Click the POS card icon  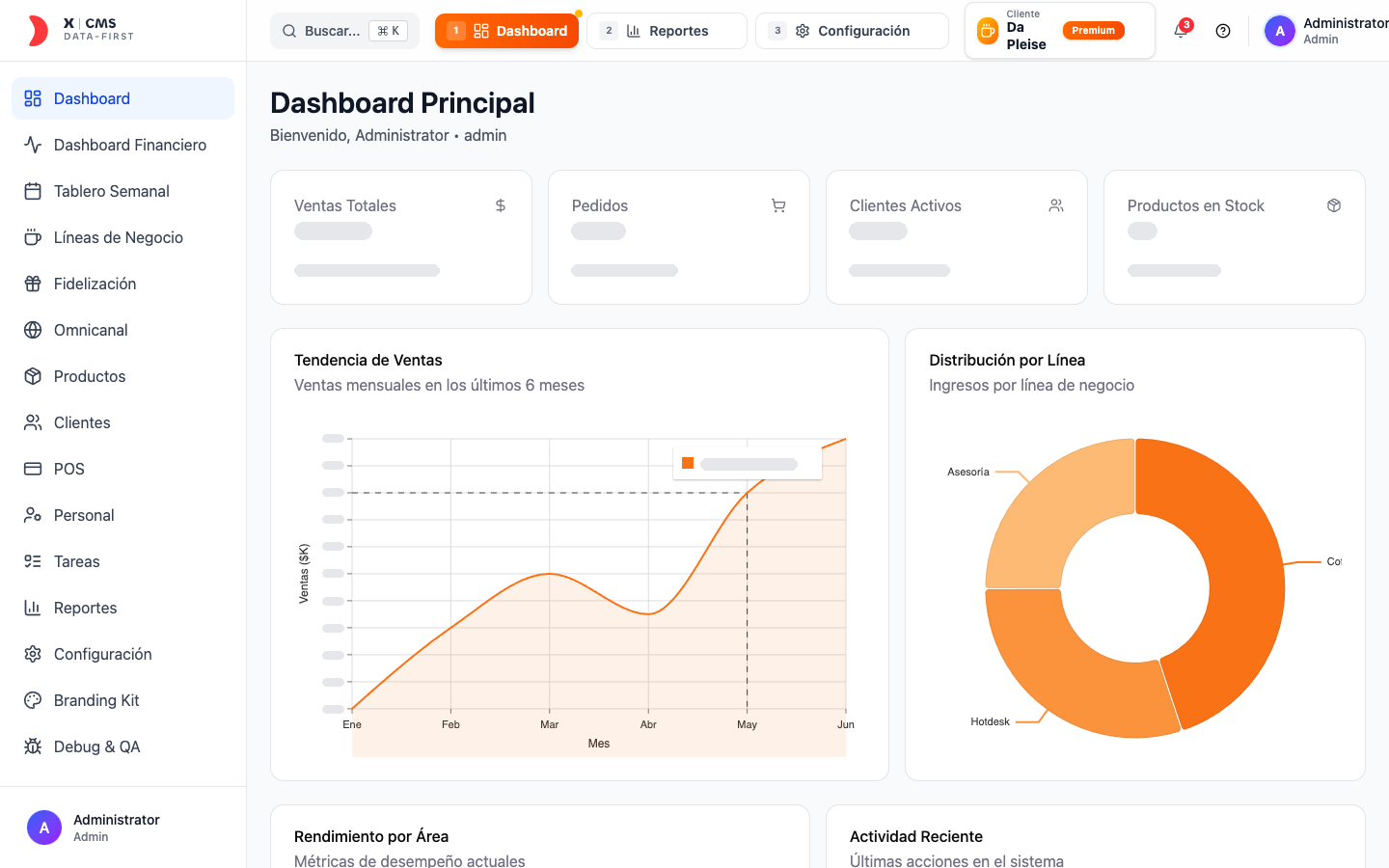(33, 469)
